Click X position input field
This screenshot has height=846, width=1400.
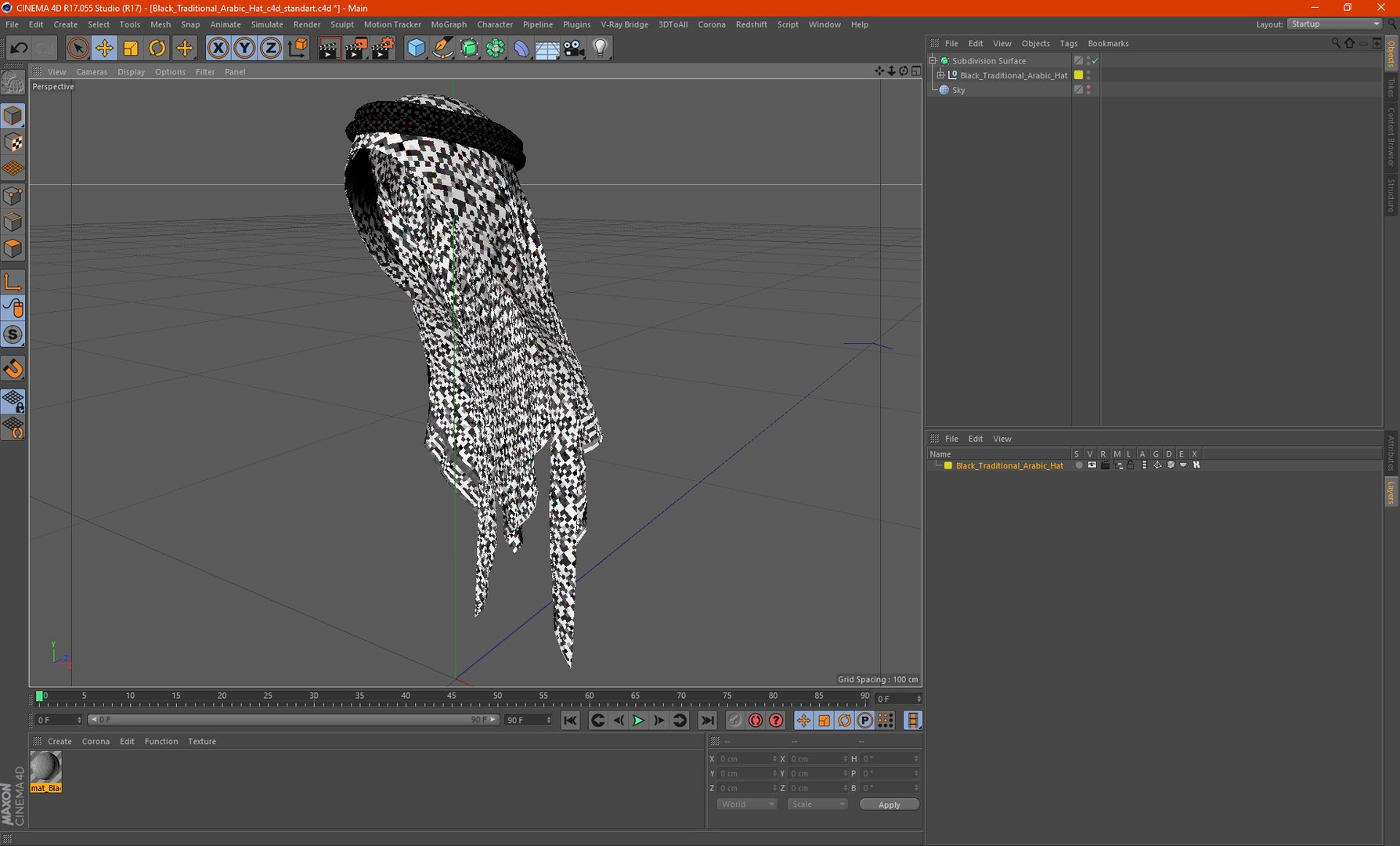point(748,759)
